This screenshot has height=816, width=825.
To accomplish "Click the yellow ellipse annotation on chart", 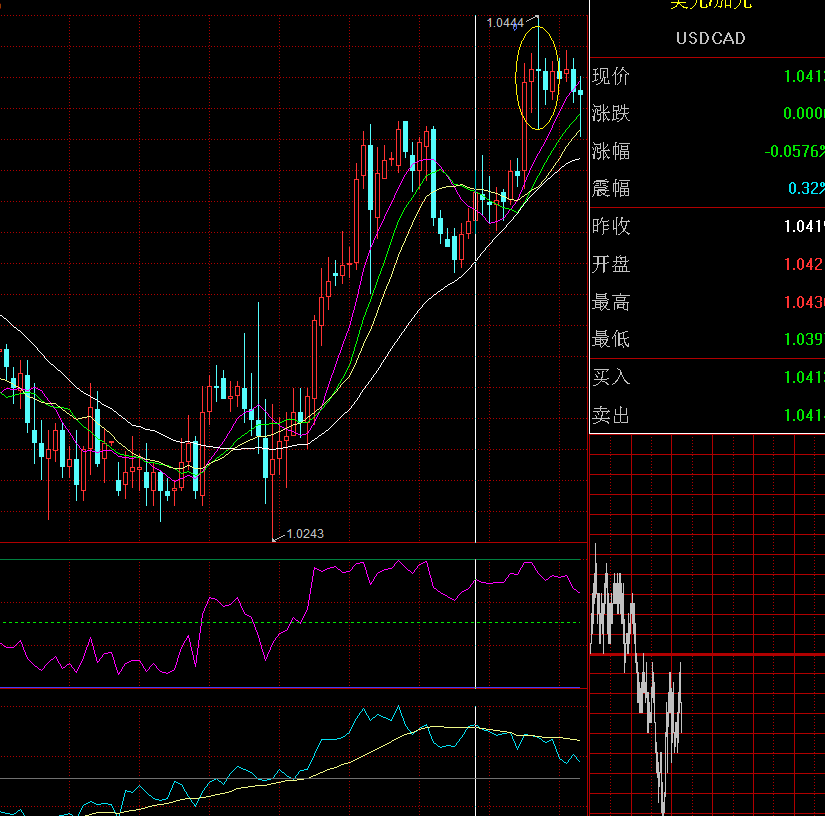I will coord(537,77).
